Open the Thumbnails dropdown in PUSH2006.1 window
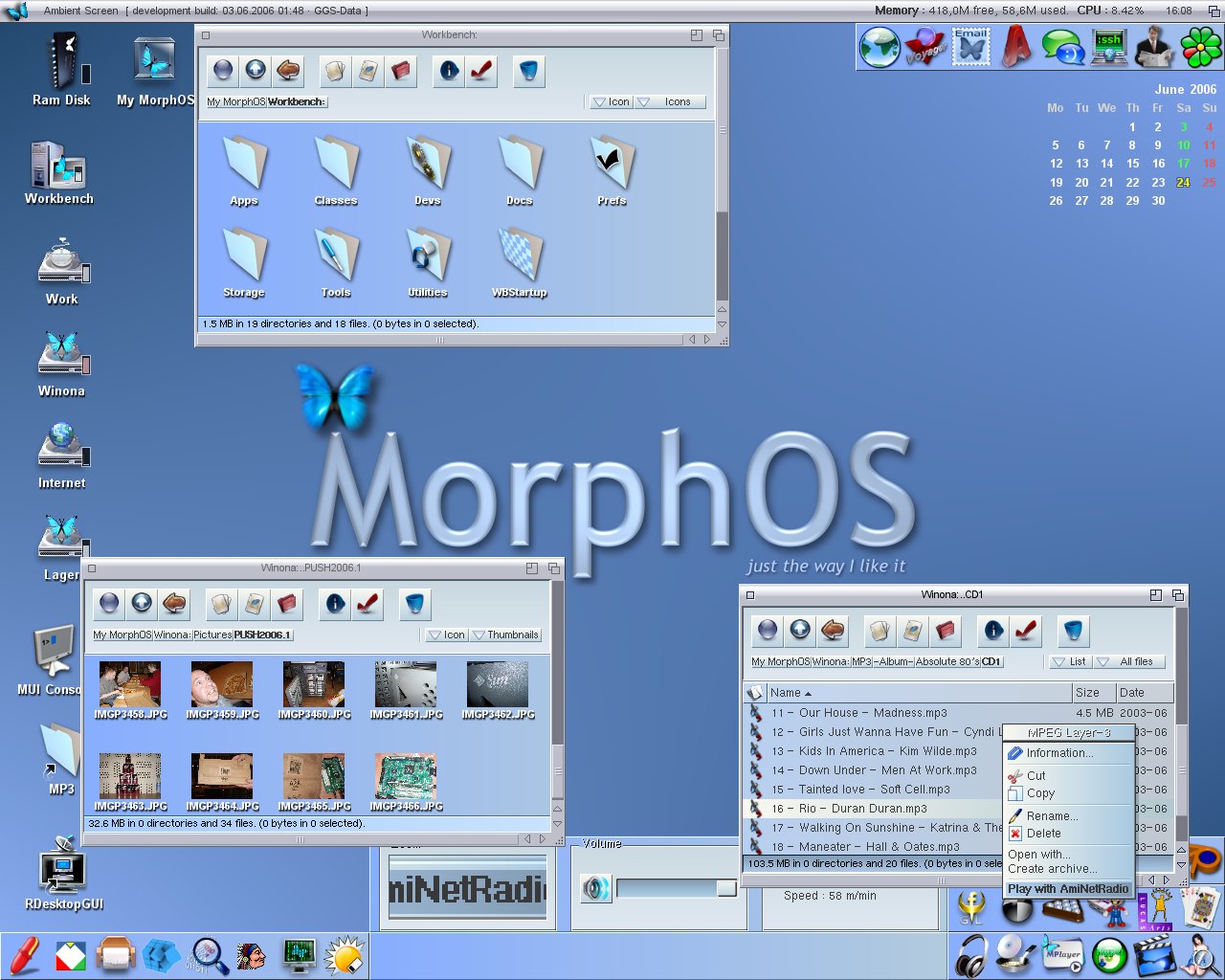The image size is (1225, 980). point(505,635)
